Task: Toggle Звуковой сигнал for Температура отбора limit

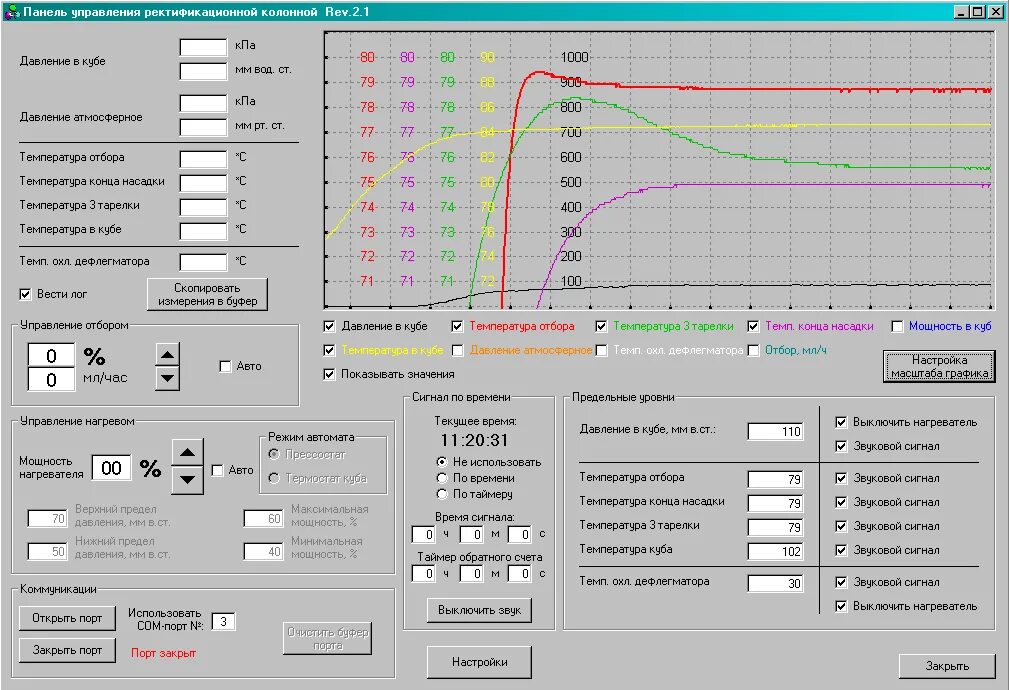Action: (840, 478)
